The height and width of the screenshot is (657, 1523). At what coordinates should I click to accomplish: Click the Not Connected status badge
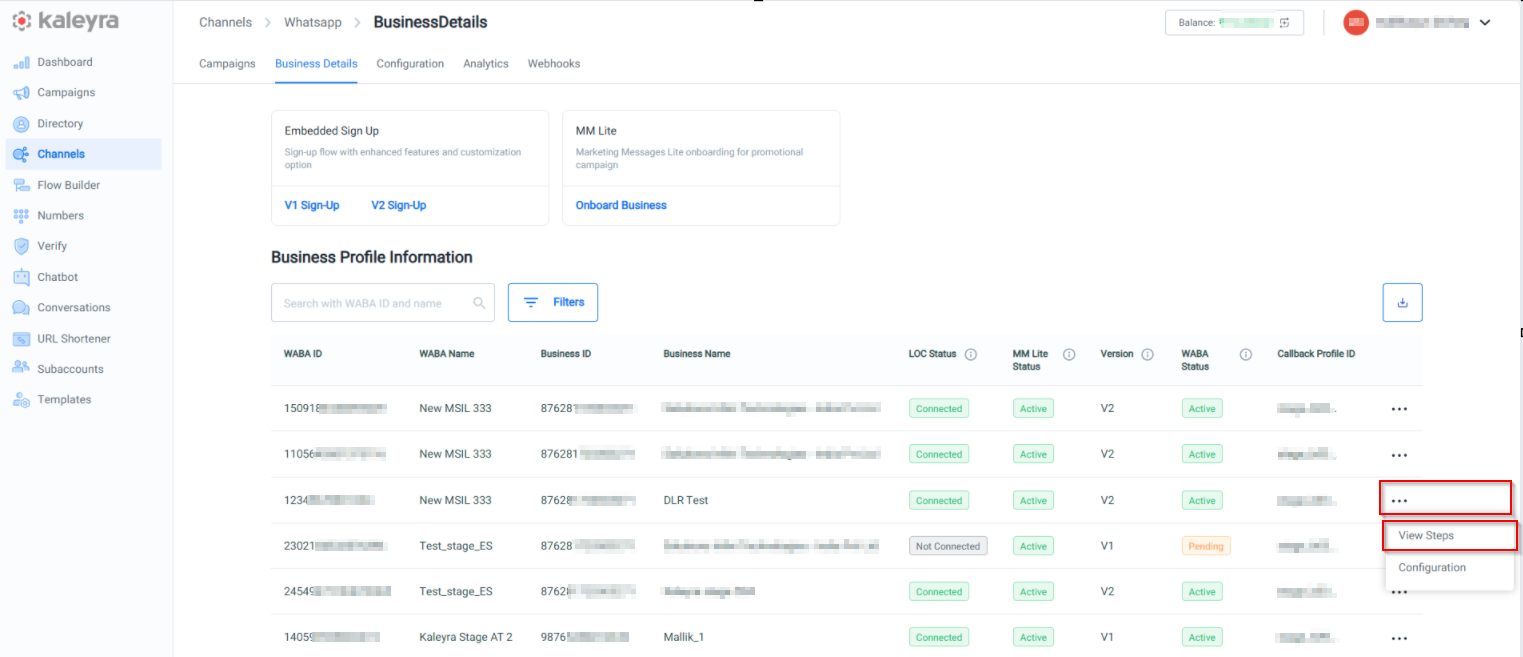(948, 546)
